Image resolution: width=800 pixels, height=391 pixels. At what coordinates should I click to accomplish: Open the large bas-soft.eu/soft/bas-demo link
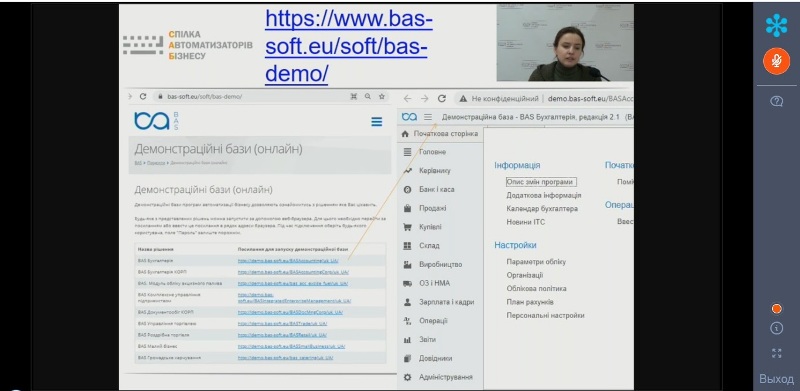pyautogui.click(x=348, y=46)
